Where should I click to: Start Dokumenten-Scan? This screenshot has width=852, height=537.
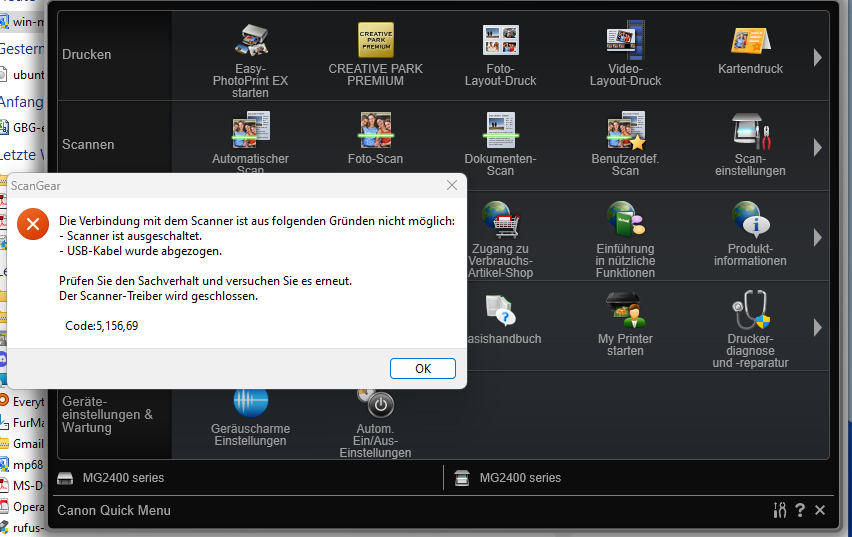(x=500, y=145)
